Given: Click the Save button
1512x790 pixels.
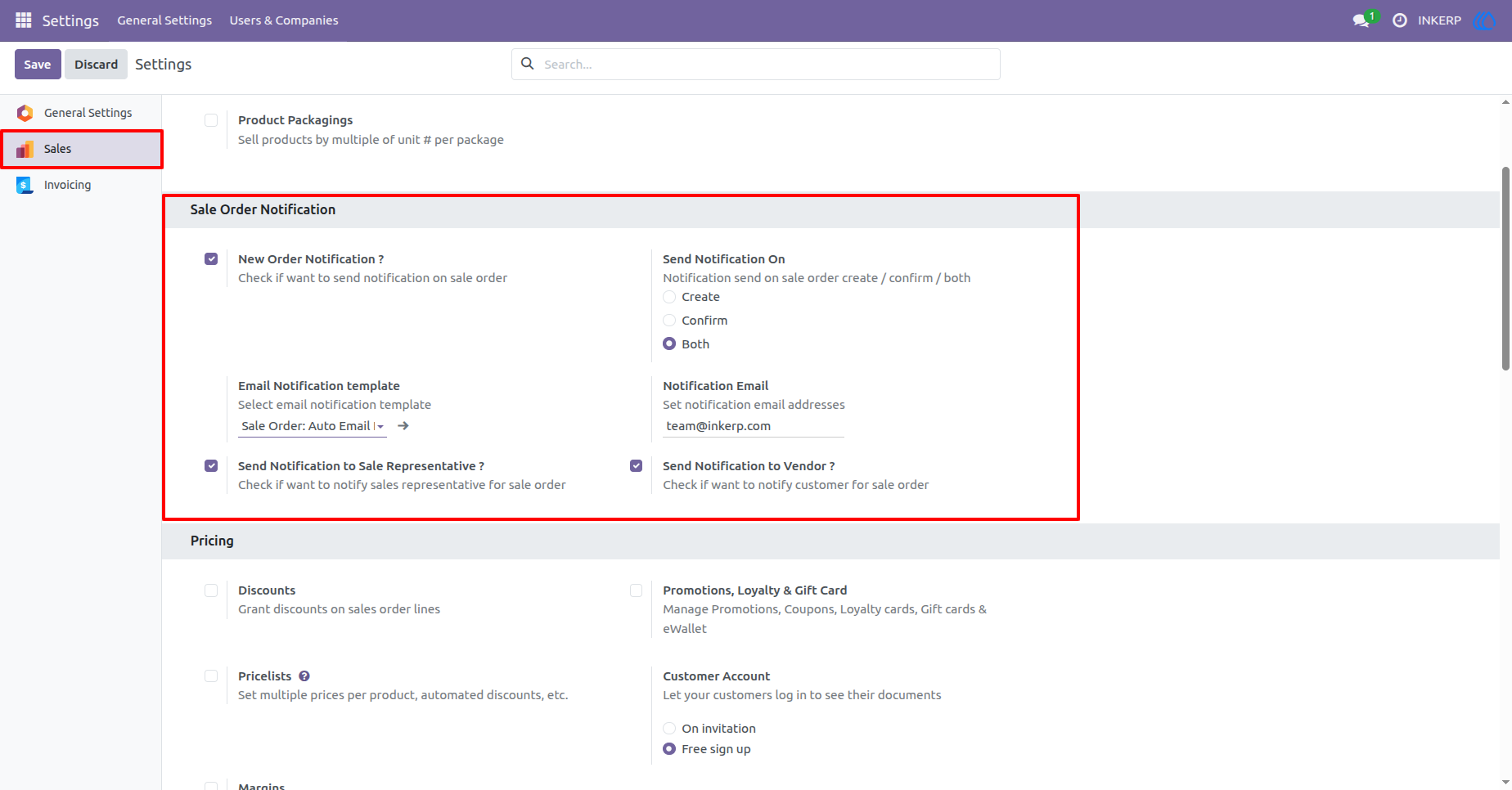Looking at the screenshot, I should pyautogui.click(x=38, y=64).
